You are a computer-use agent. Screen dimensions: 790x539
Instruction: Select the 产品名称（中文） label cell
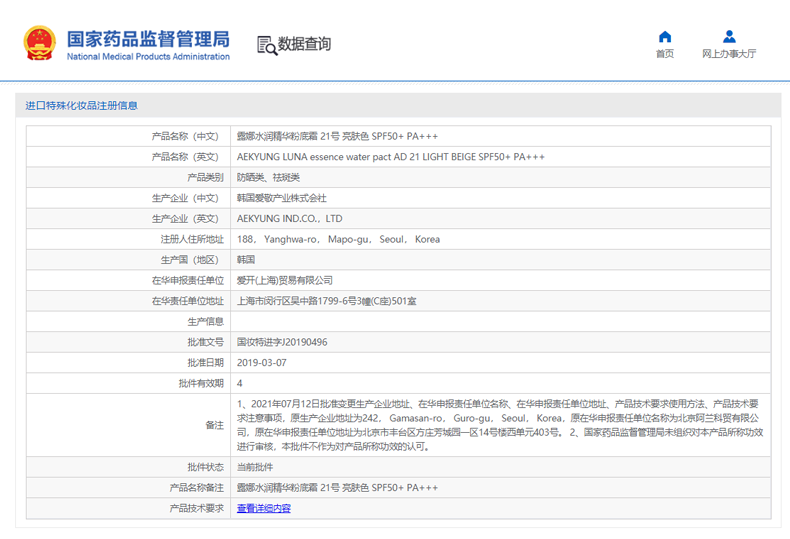128,136
